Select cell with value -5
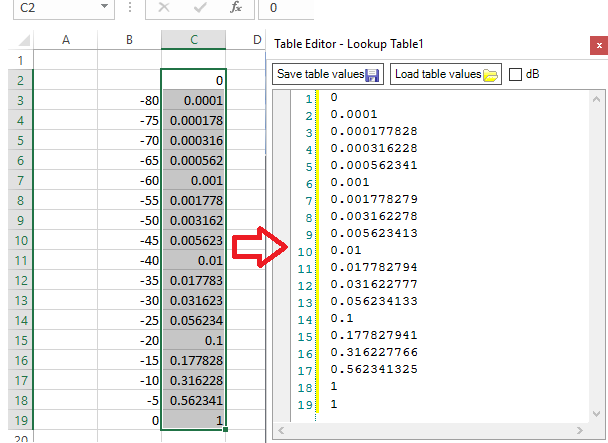This screenshot has height=443, width=608. tap(129, 401)
